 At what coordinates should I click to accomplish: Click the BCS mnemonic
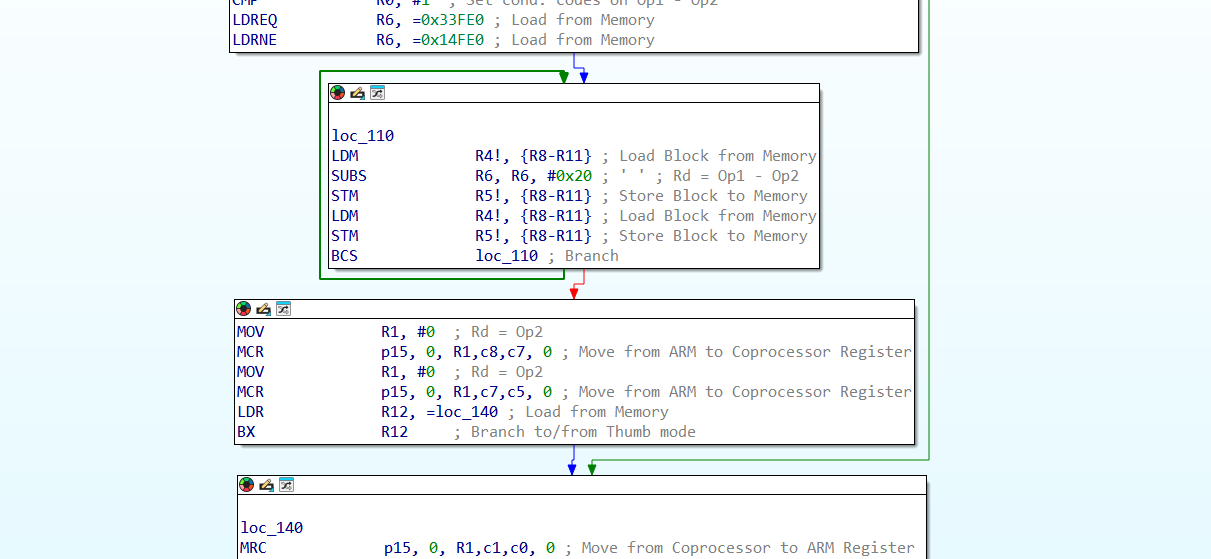click(344, 256)
